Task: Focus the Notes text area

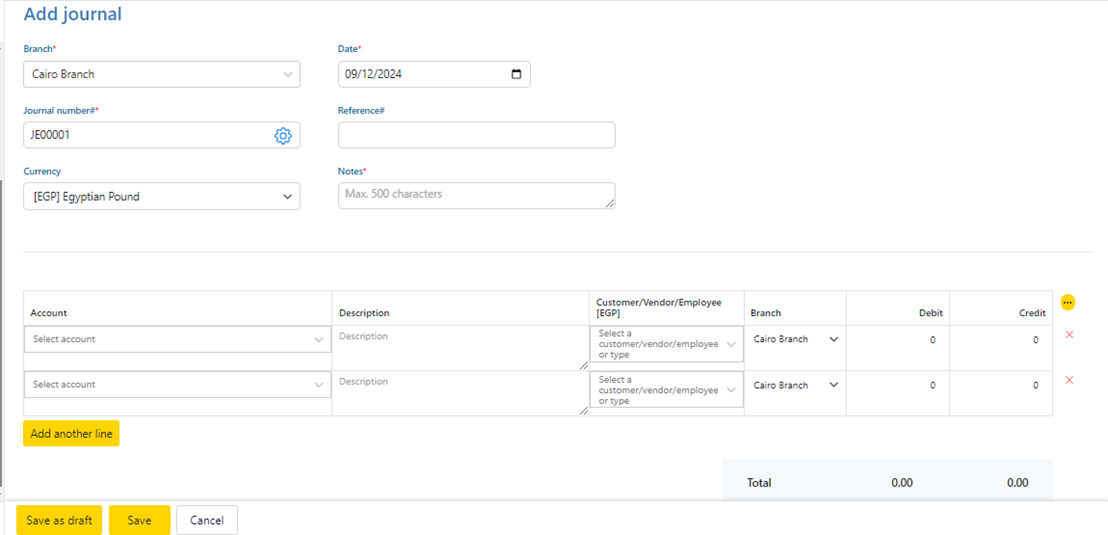Action: pyautogui.click(x=476, y=196)
